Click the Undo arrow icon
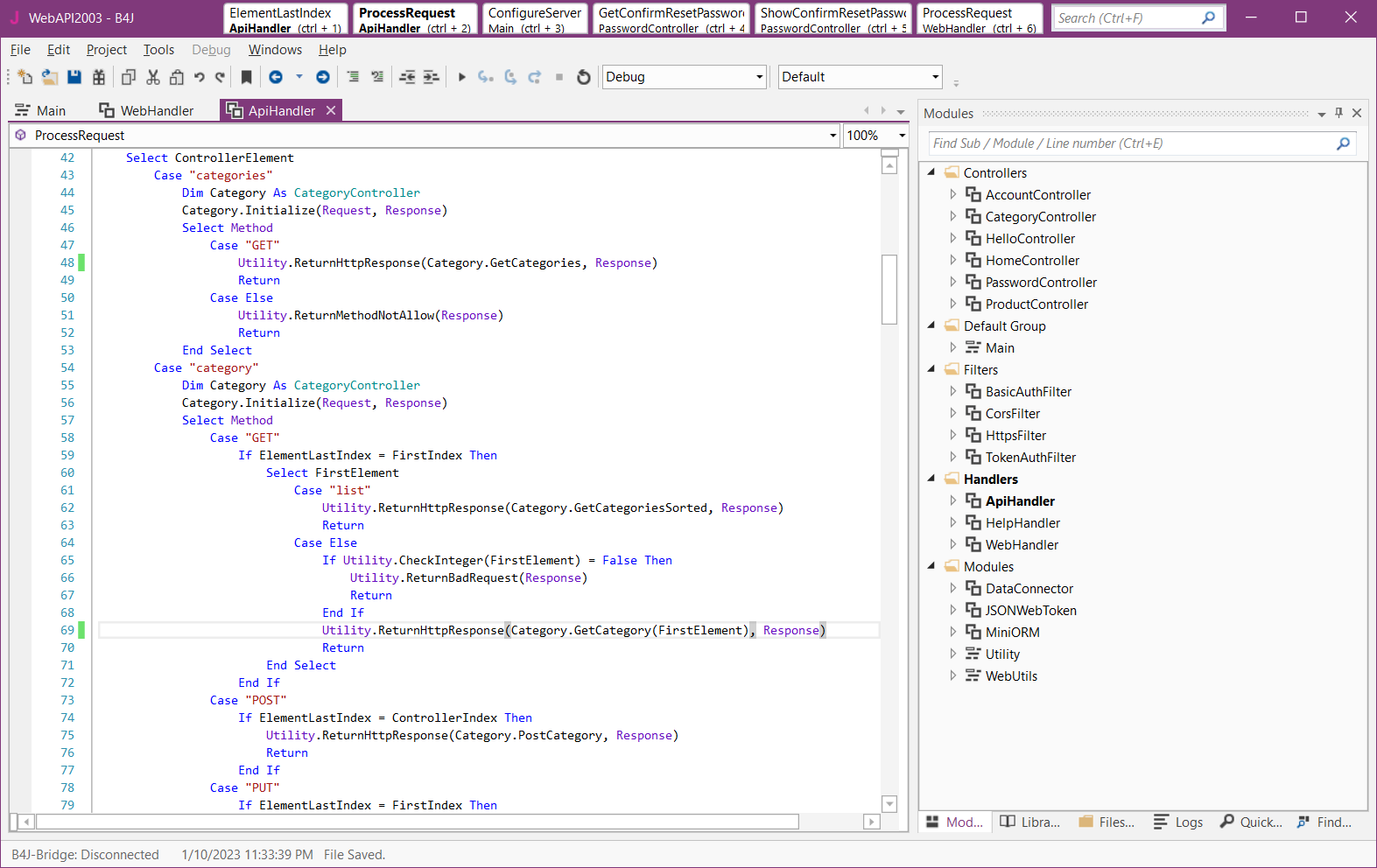 (x=200, y=77)
